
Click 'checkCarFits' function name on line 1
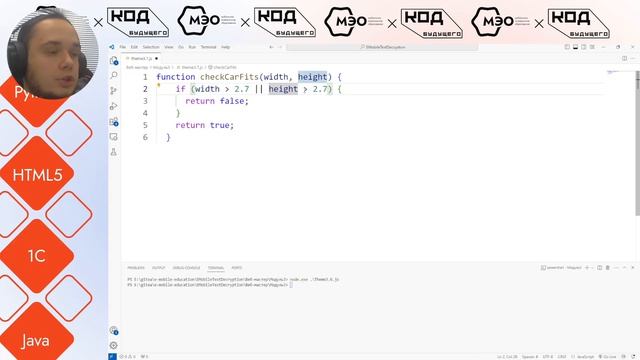tap(229, 77)
